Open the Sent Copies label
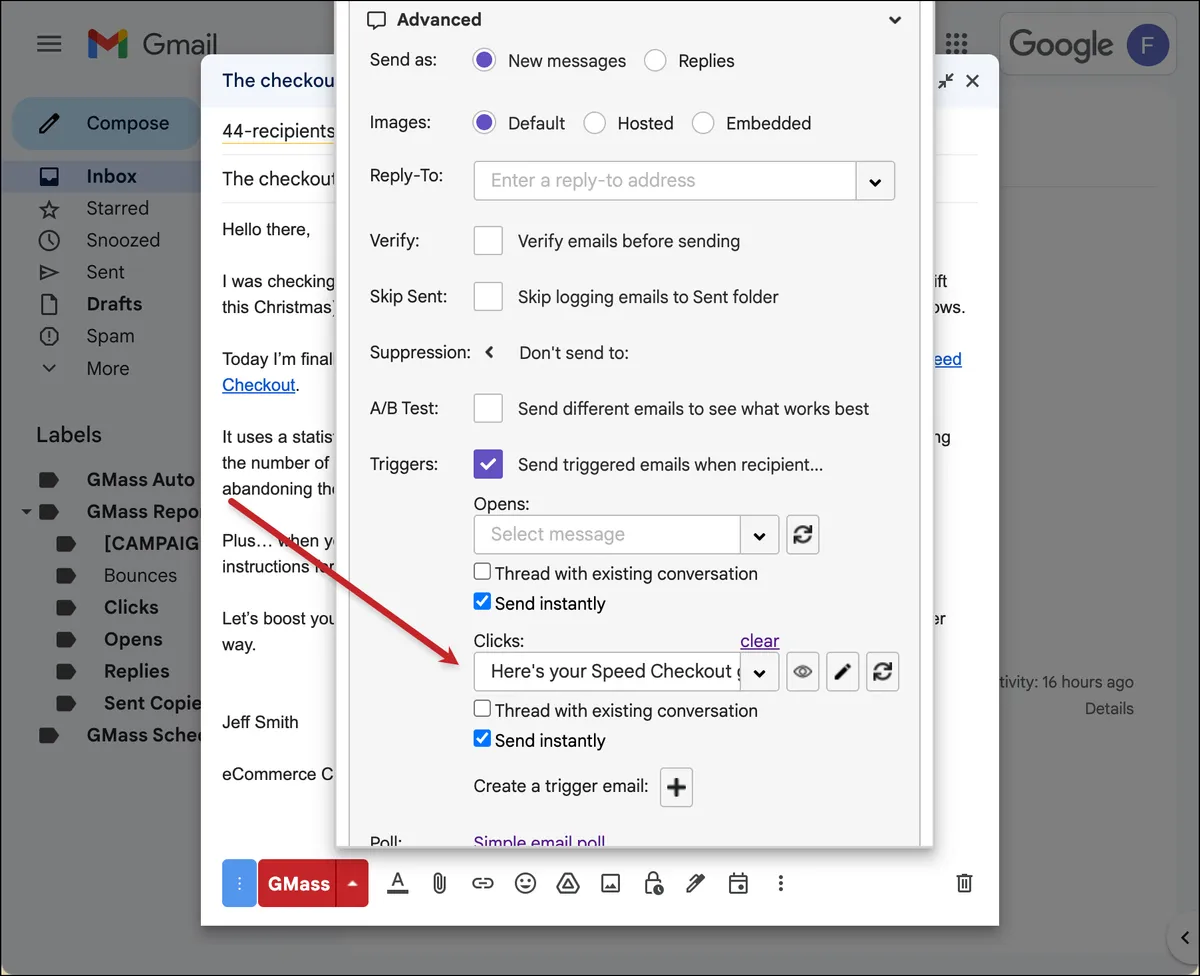Screen dimensions: 1200x976 (152, 703)
